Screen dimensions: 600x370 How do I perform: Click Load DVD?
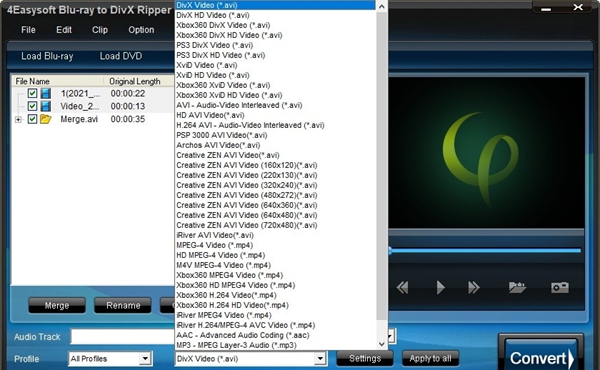121,56
